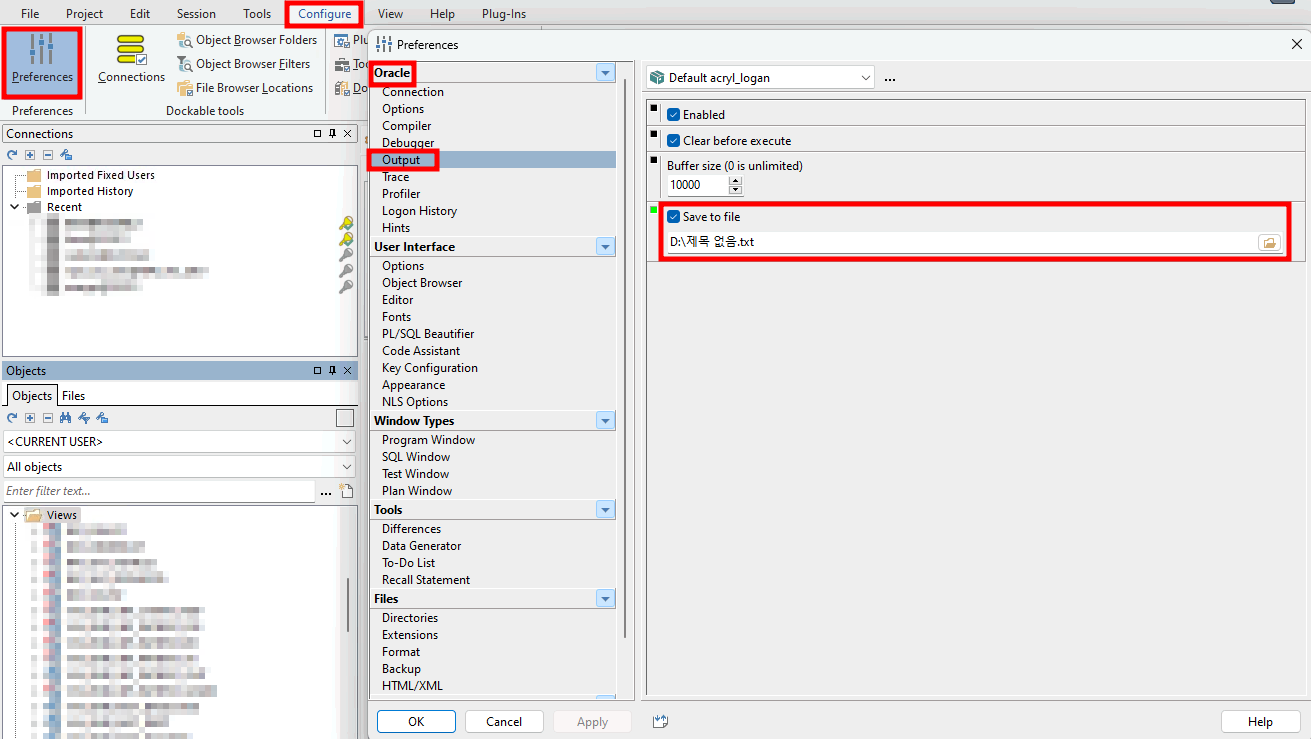Collapse the Oracle preferences section

[605, 73]
